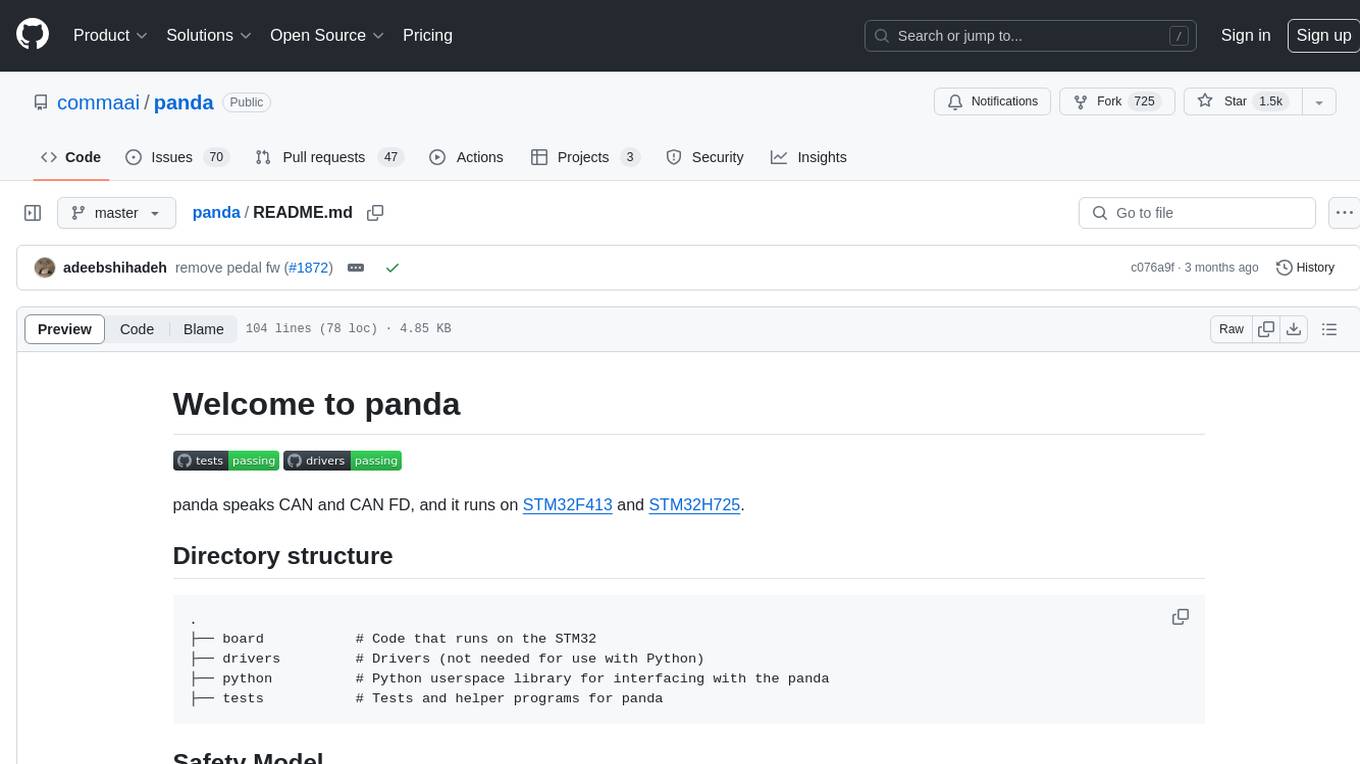This screenshot has width=1360, height=764.
Task: Open commit c076a9f
Action: [1152, 268]
